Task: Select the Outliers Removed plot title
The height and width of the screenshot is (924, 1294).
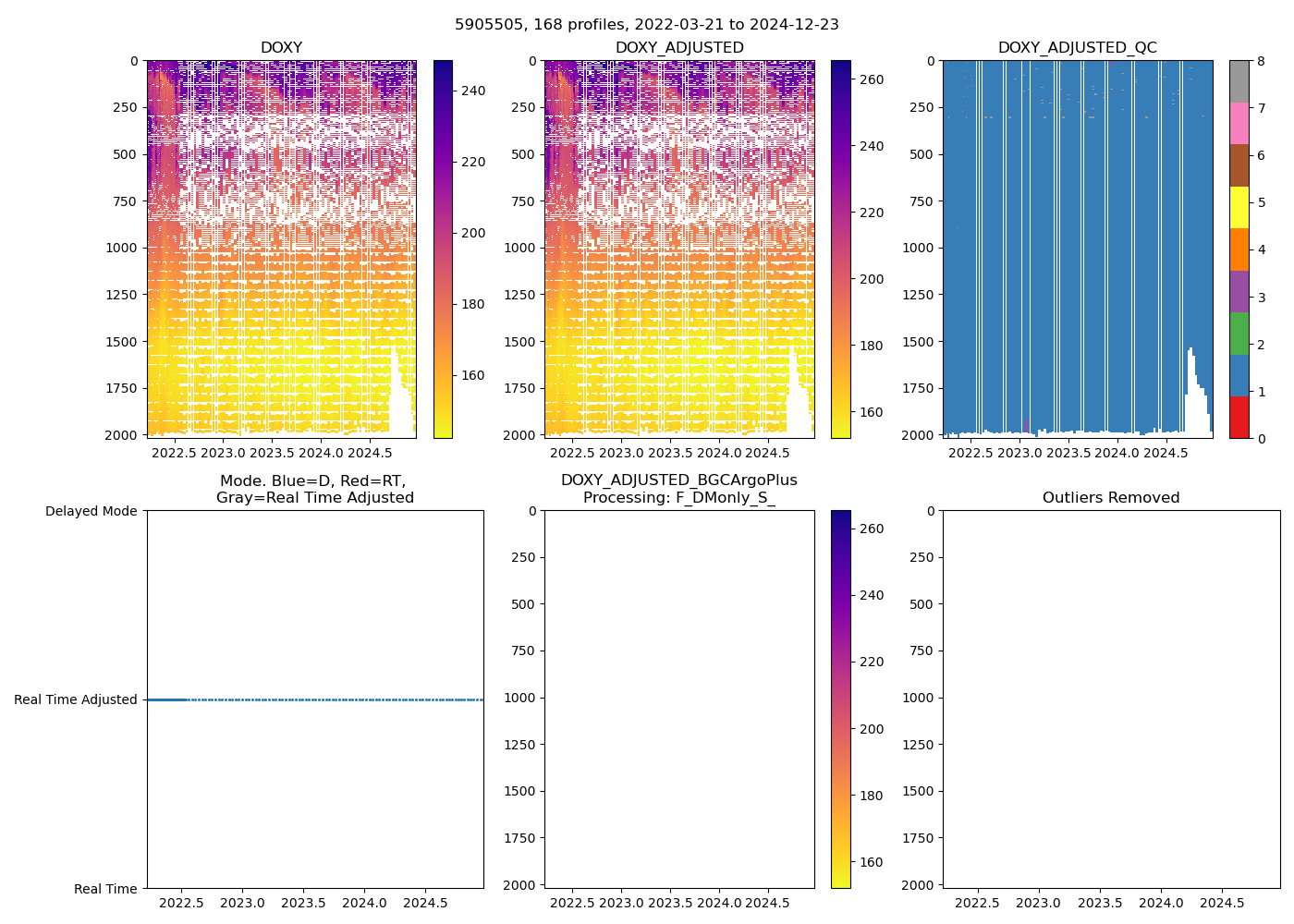Action: click(1110, 498)
